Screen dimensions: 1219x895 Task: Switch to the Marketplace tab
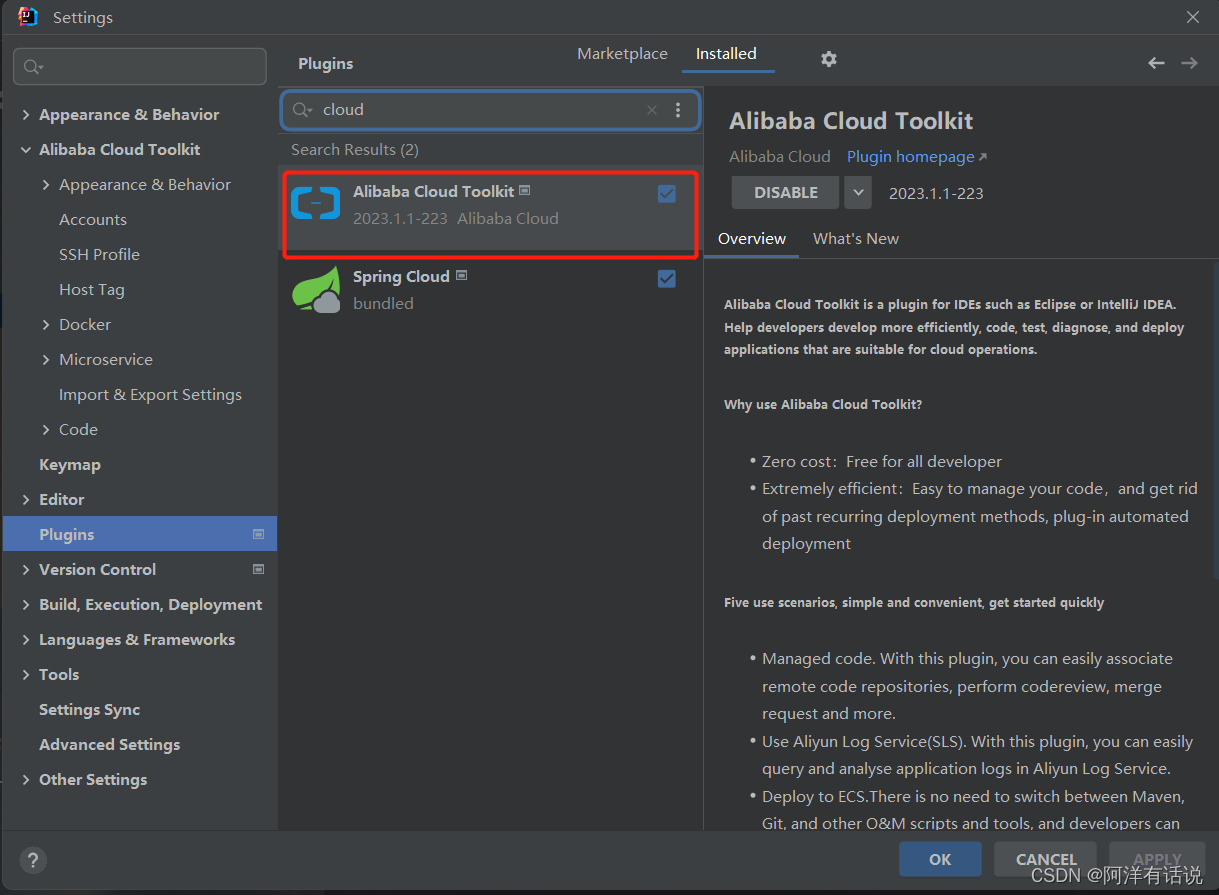point(622,53)
